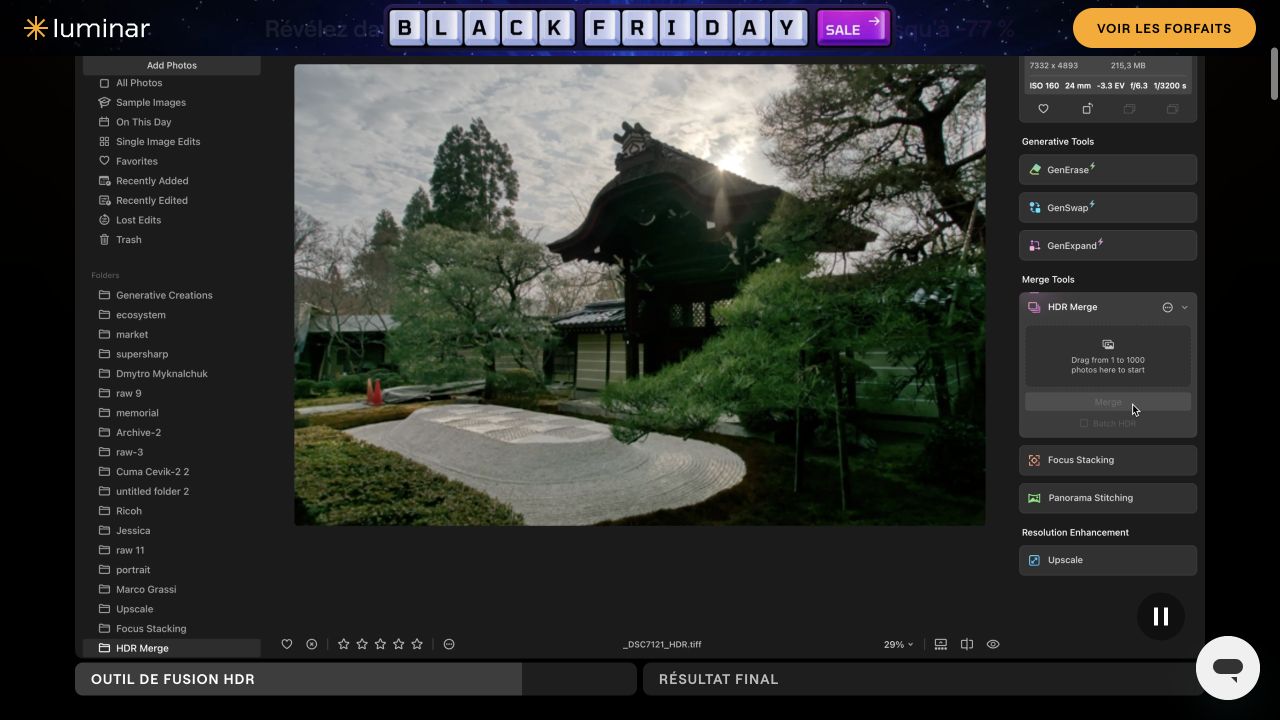Click the VOIR LES FORFAITS button
Screen dimensions: 1280x720
pos(1164,28)
